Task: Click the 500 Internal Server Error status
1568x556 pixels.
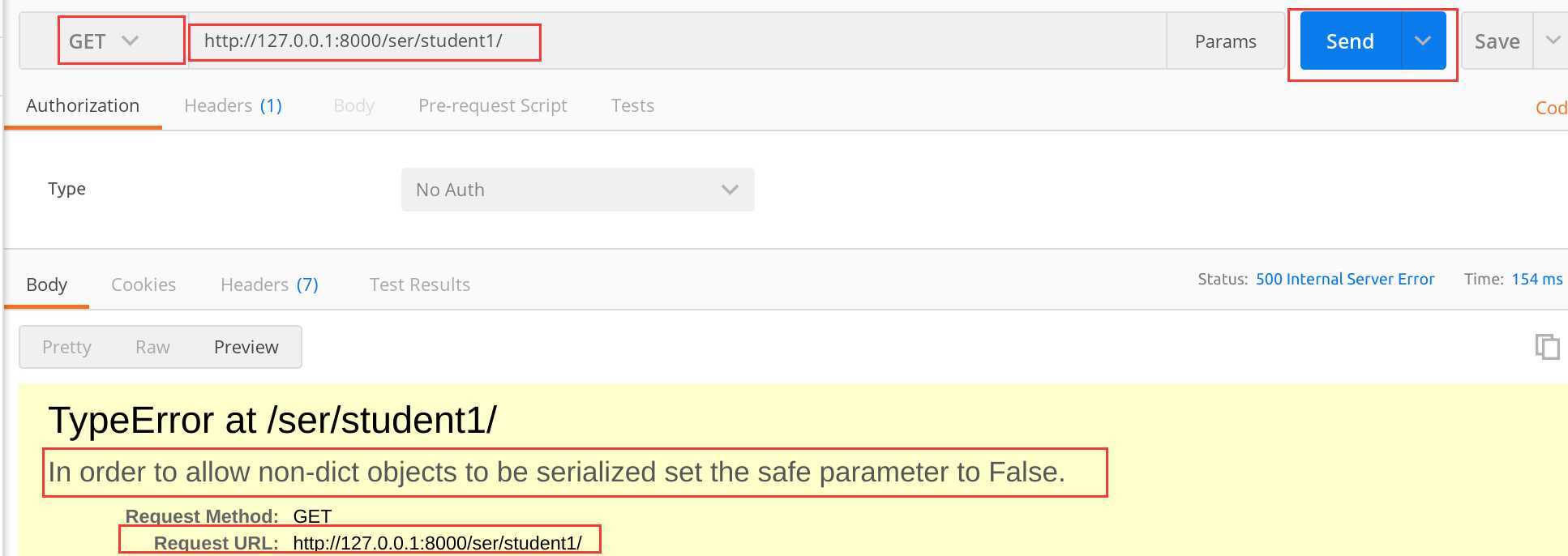Action: click(x=1345, y=279)
